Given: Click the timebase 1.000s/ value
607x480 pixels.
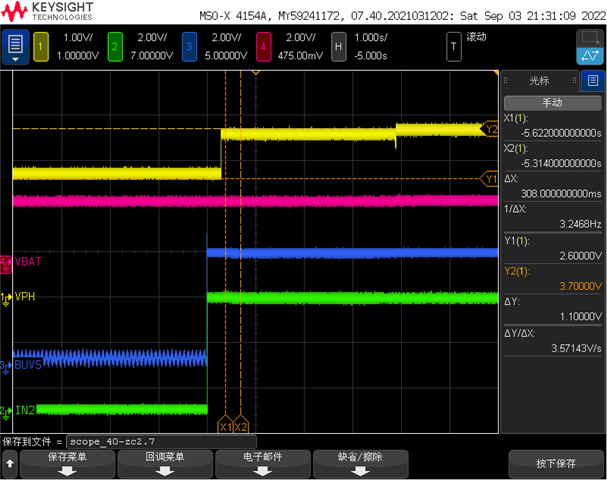Looking at the screenshot, I should pos(371,38).
